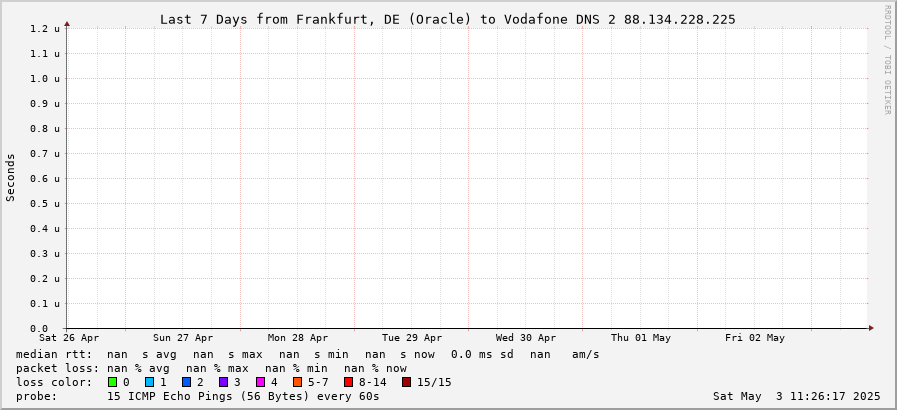The height and width of the screenshot is (410, 897).
Task: Click the RRDTOOL / TOBI OETIKER vertical credit
Action: (x=887, y=59)
